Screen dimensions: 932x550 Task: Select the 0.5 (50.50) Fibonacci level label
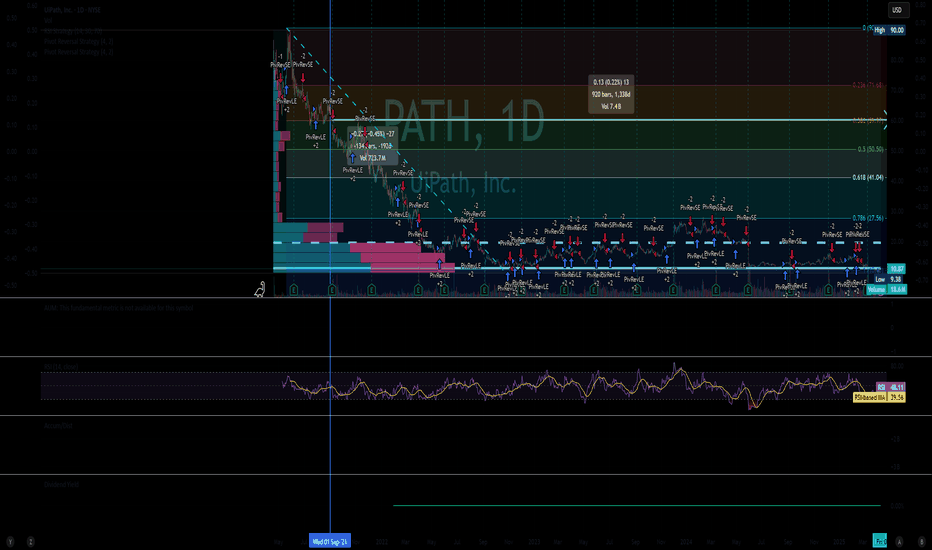pos(870,149)
